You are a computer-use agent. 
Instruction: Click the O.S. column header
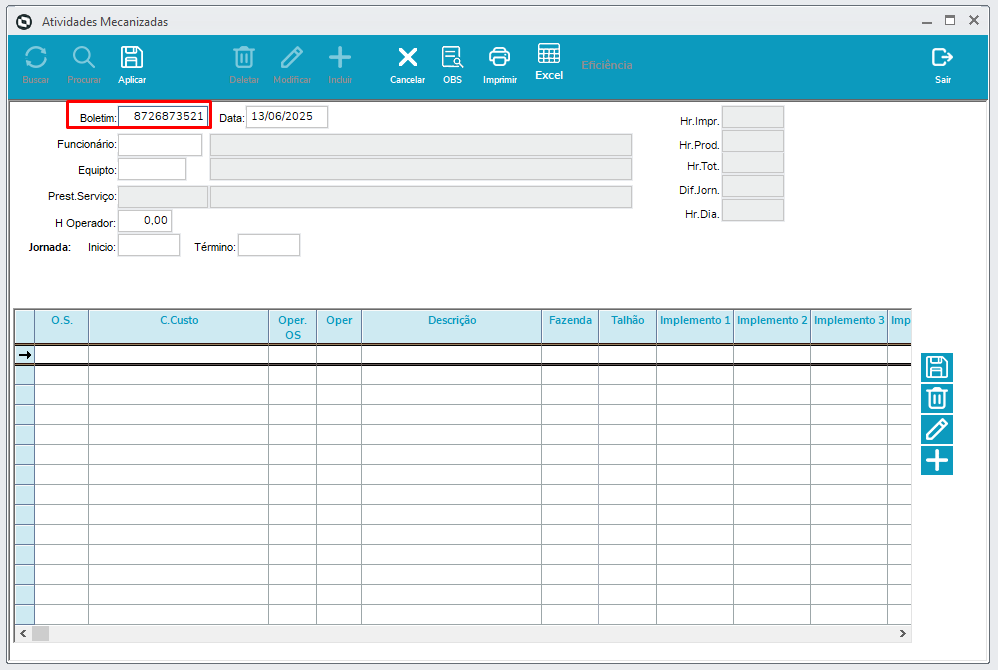(62, 326)
